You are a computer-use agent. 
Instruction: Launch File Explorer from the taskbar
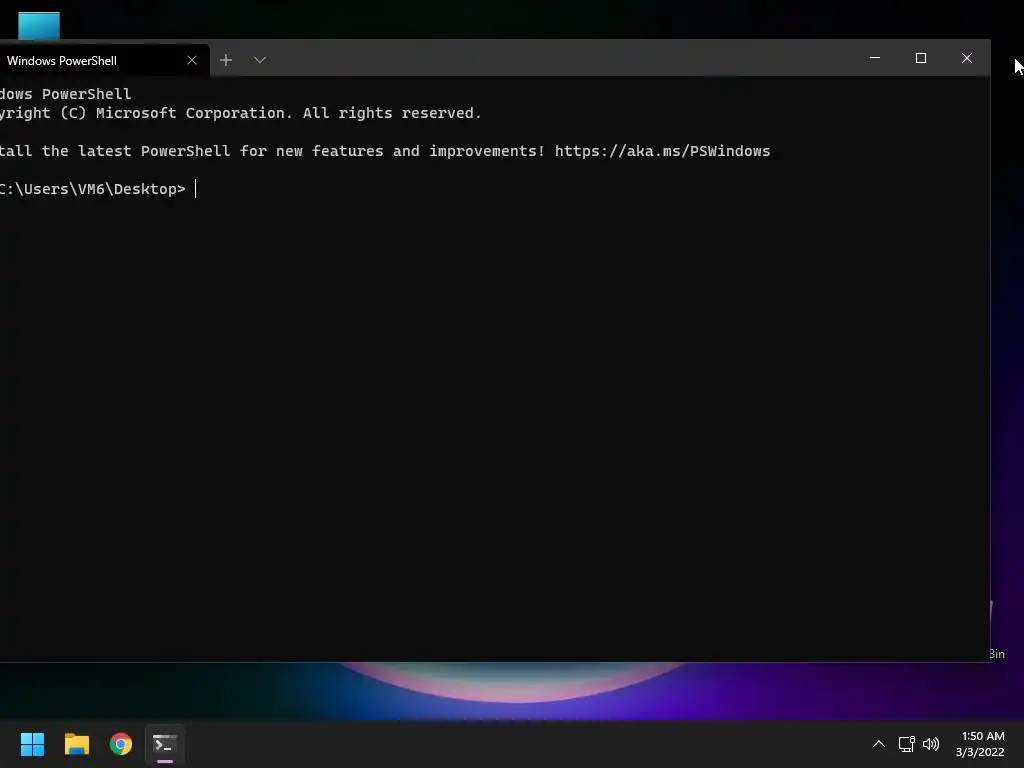pos(77,744)
